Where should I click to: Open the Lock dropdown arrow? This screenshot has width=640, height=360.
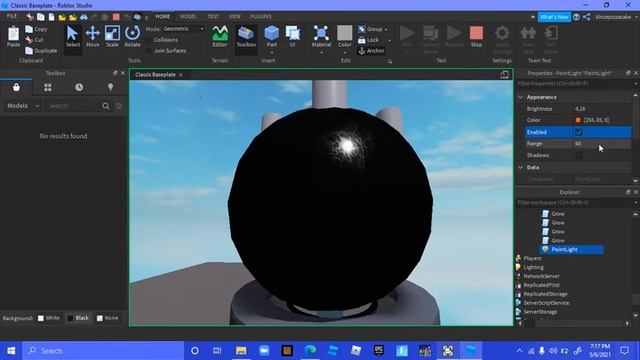[389, 40]
